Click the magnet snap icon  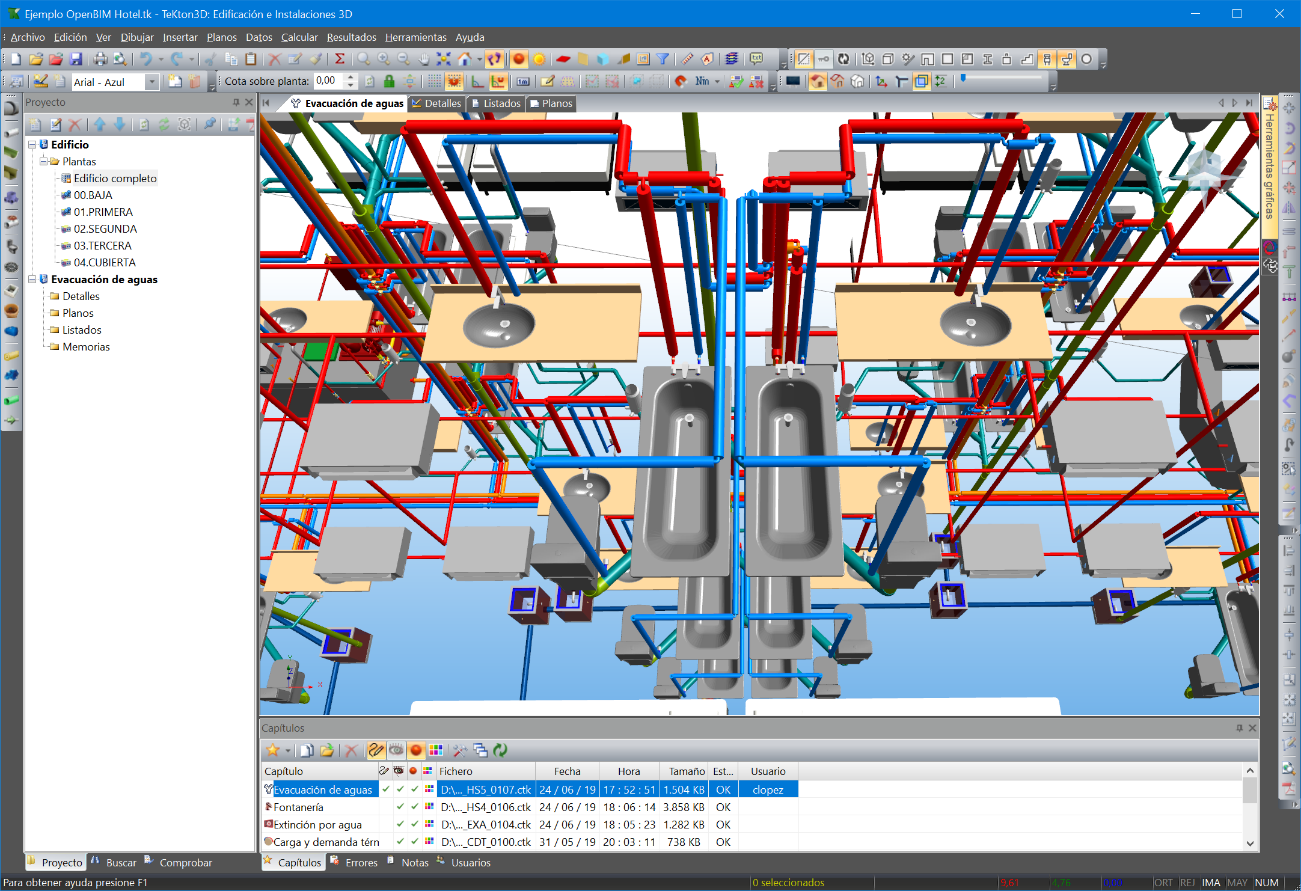coord(681,81)
